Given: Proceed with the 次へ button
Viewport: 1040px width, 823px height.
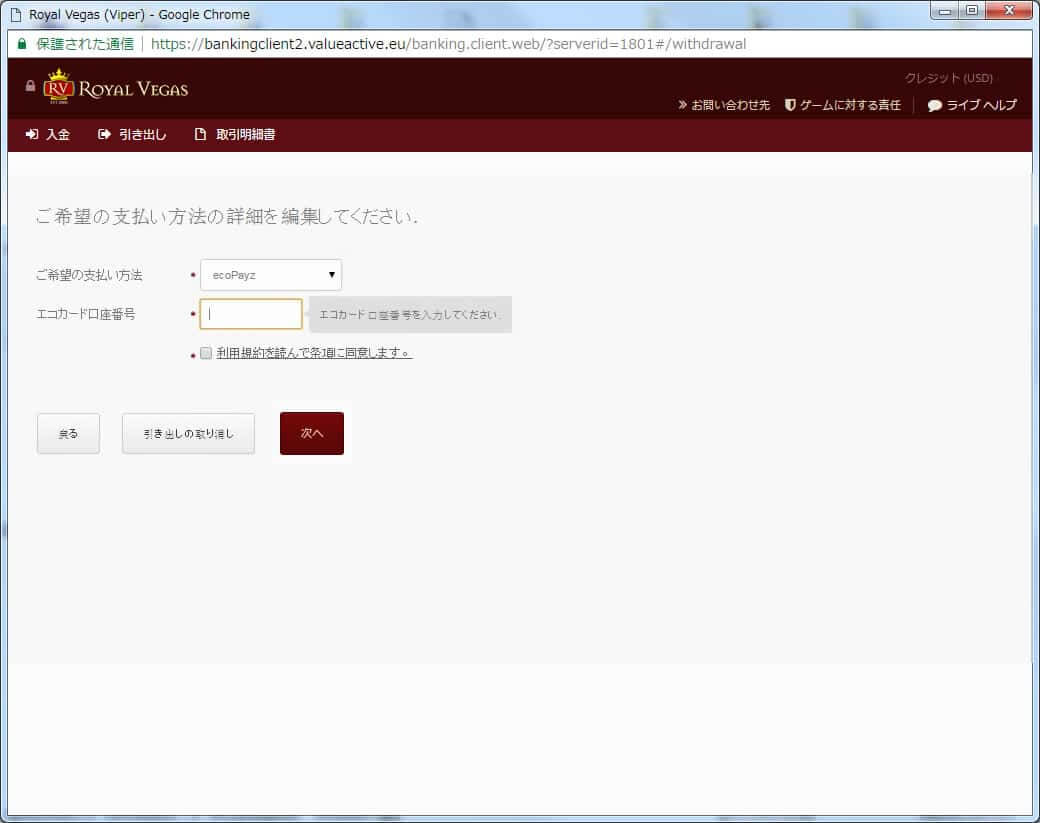Looking at the screenshot, I should (312, 434).
